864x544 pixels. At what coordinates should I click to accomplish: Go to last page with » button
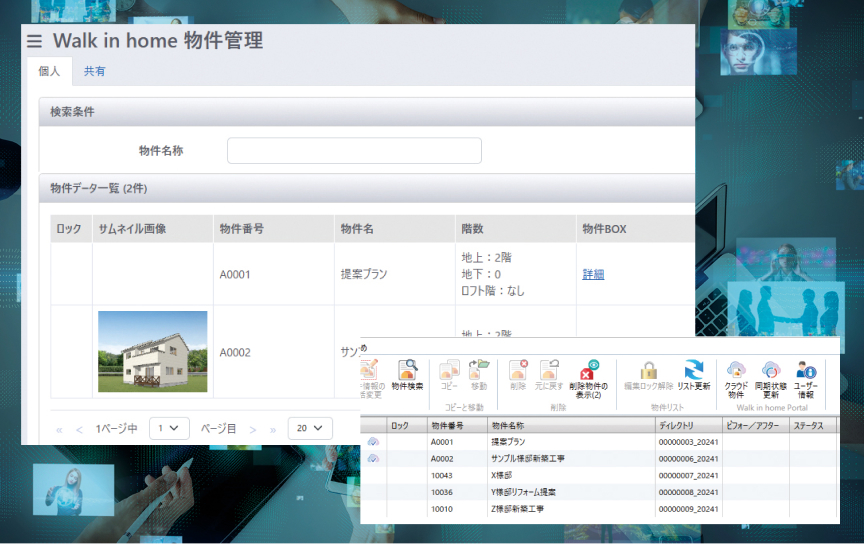click(273, 430)
